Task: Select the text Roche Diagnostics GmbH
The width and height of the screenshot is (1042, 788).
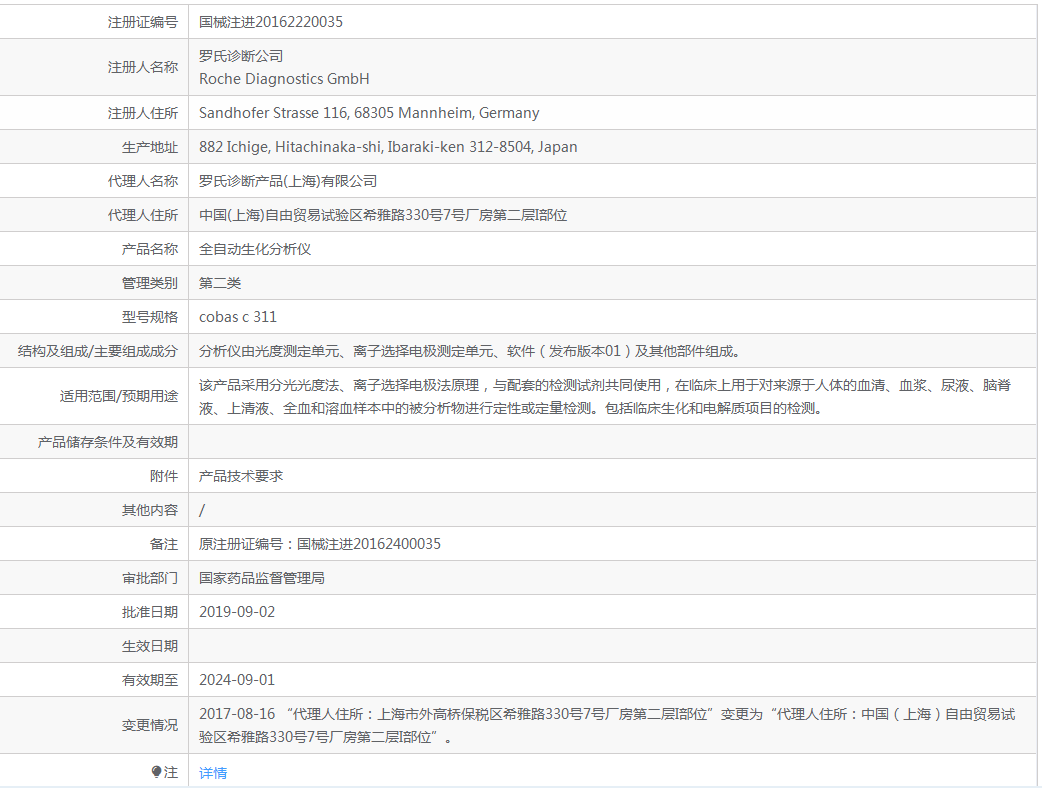Action: [x=284, y=79]
